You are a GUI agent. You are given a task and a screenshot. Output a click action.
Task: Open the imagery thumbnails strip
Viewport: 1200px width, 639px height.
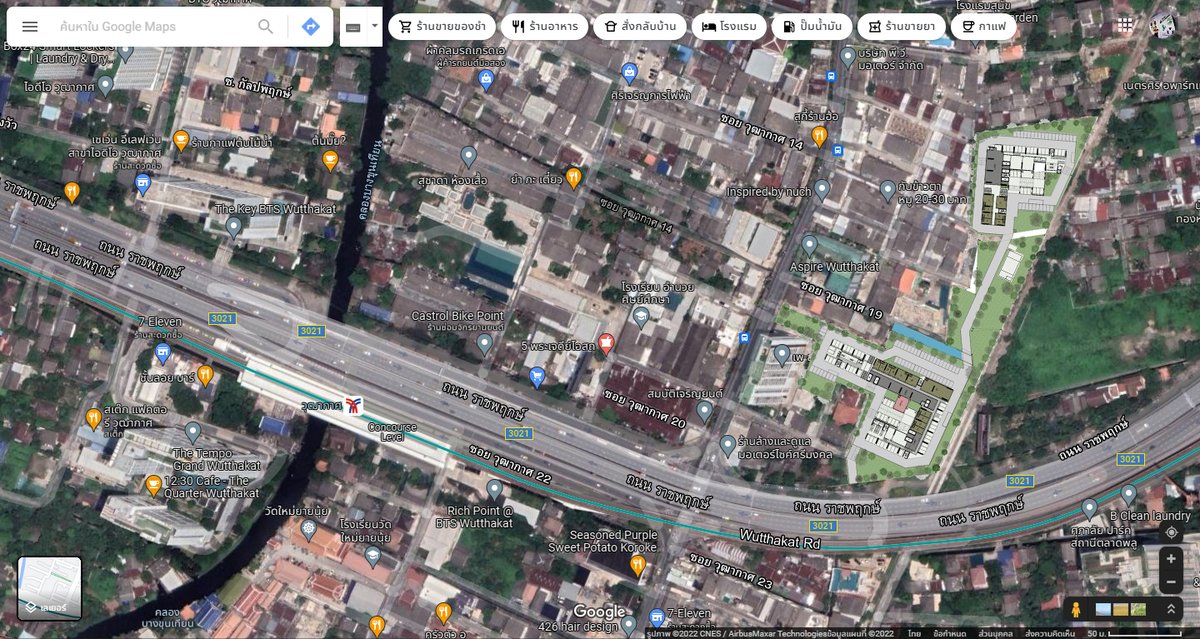click(1121, 609)
